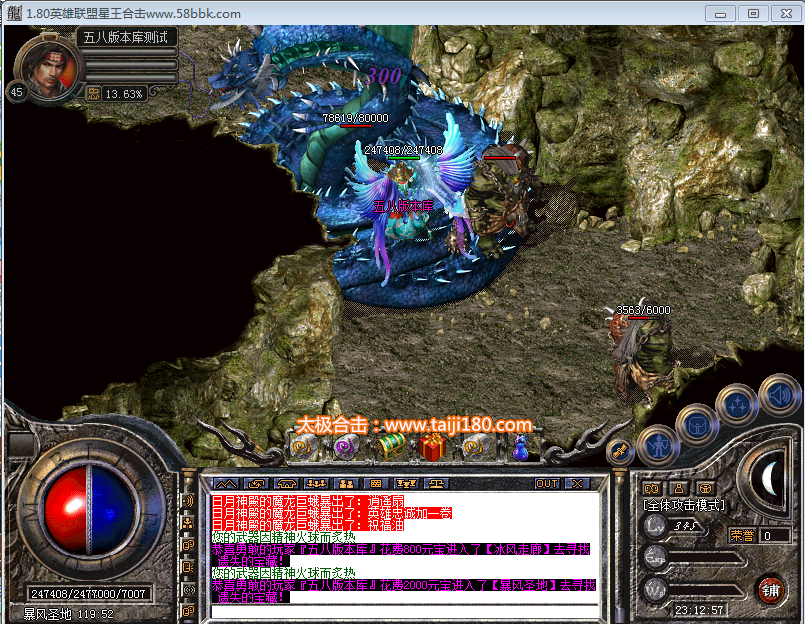The image size is (805, 624).
Task: Open the red 铺 shop button
Action: click(x=771, y=591)
